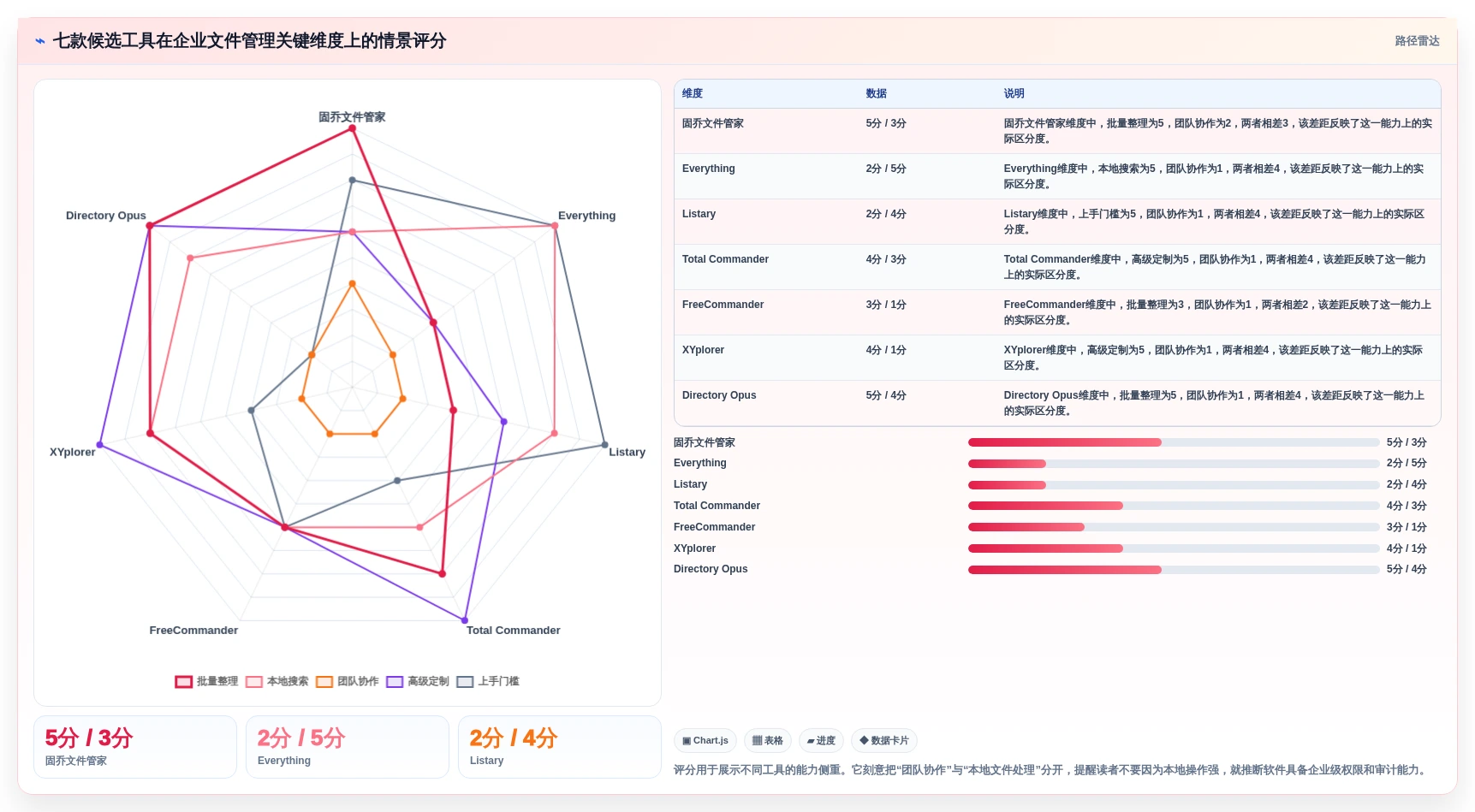Click the 数据卡片 chip
Screen dimensions: 1475x812
click(x=884, y=741)
